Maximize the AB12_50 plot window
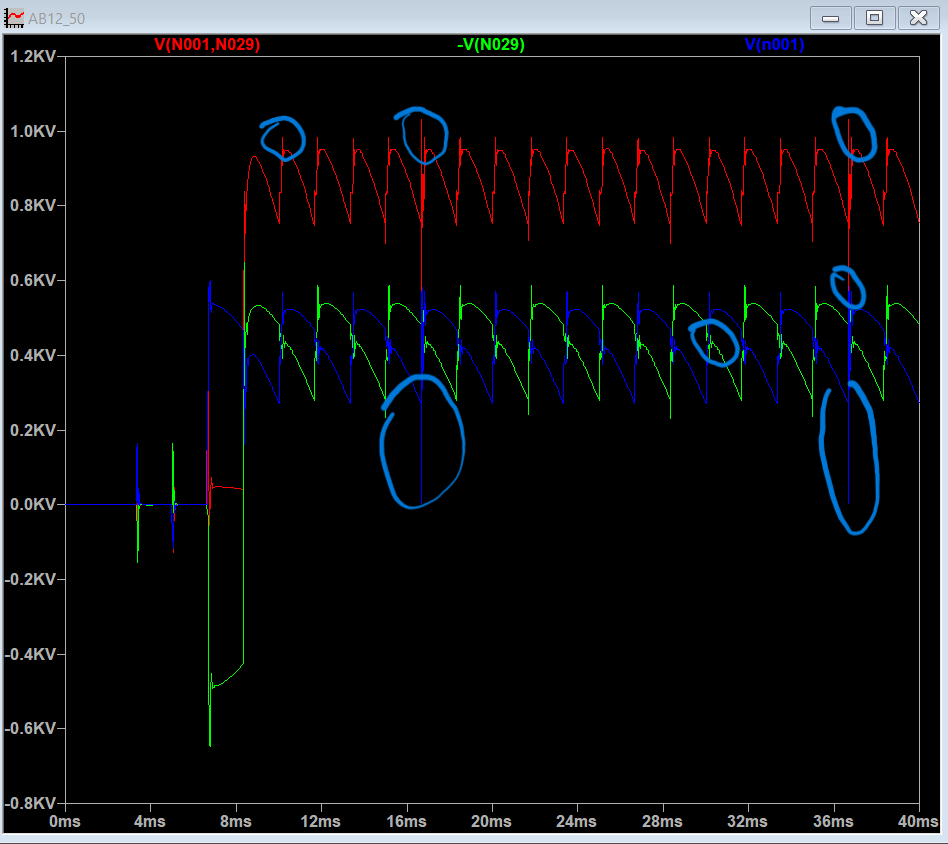Viewport: 948px width, 844px height. (x=874, y=18)
